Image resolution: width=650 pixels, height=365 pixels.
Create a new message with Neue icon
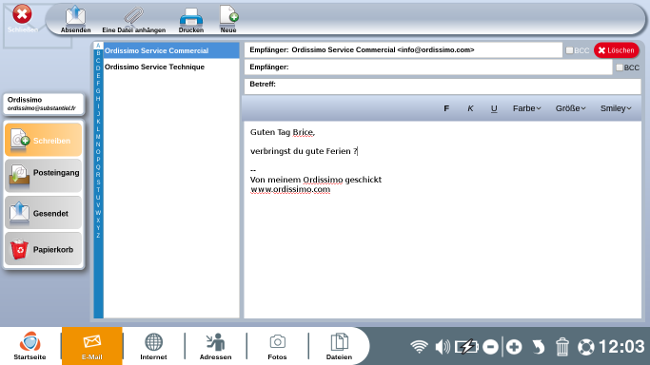[228, 19]
